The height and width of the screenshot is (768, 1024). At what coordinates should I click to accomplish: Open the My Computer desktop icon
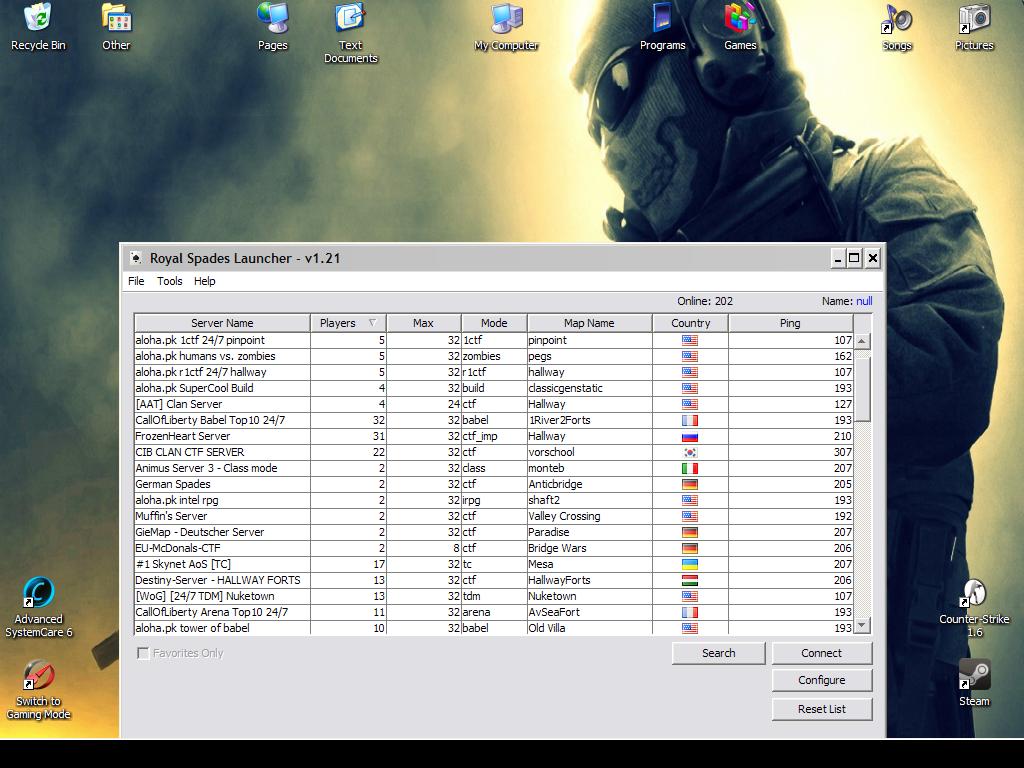[x=506, y=19]
